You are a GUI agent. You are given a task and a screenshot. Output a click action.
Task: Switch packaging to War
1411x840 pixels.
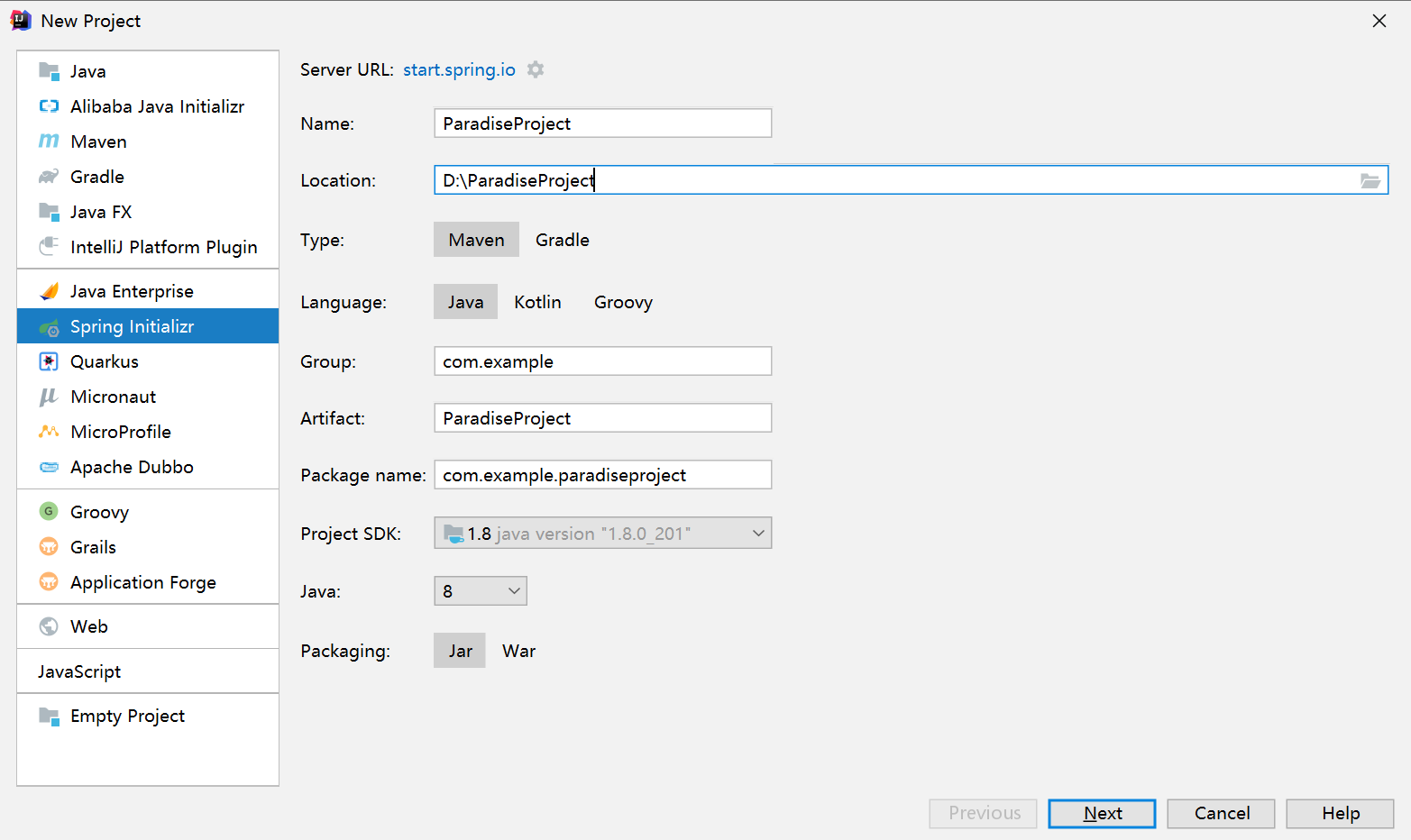(x=518, y=651)
